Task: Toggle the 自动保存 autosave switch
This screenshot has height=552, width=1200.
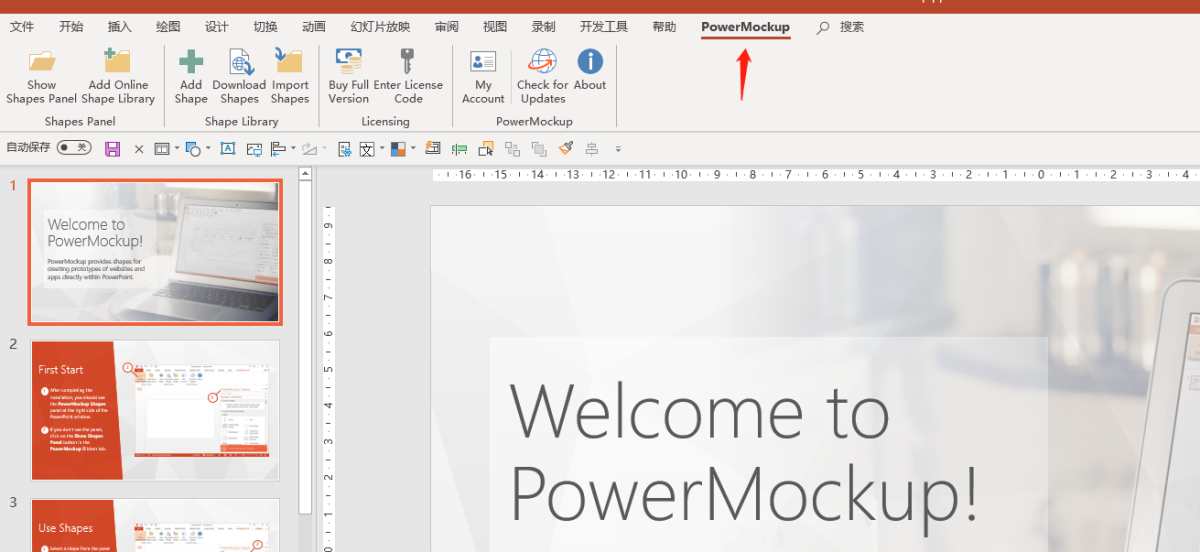Action: click(x=74, y=148)
